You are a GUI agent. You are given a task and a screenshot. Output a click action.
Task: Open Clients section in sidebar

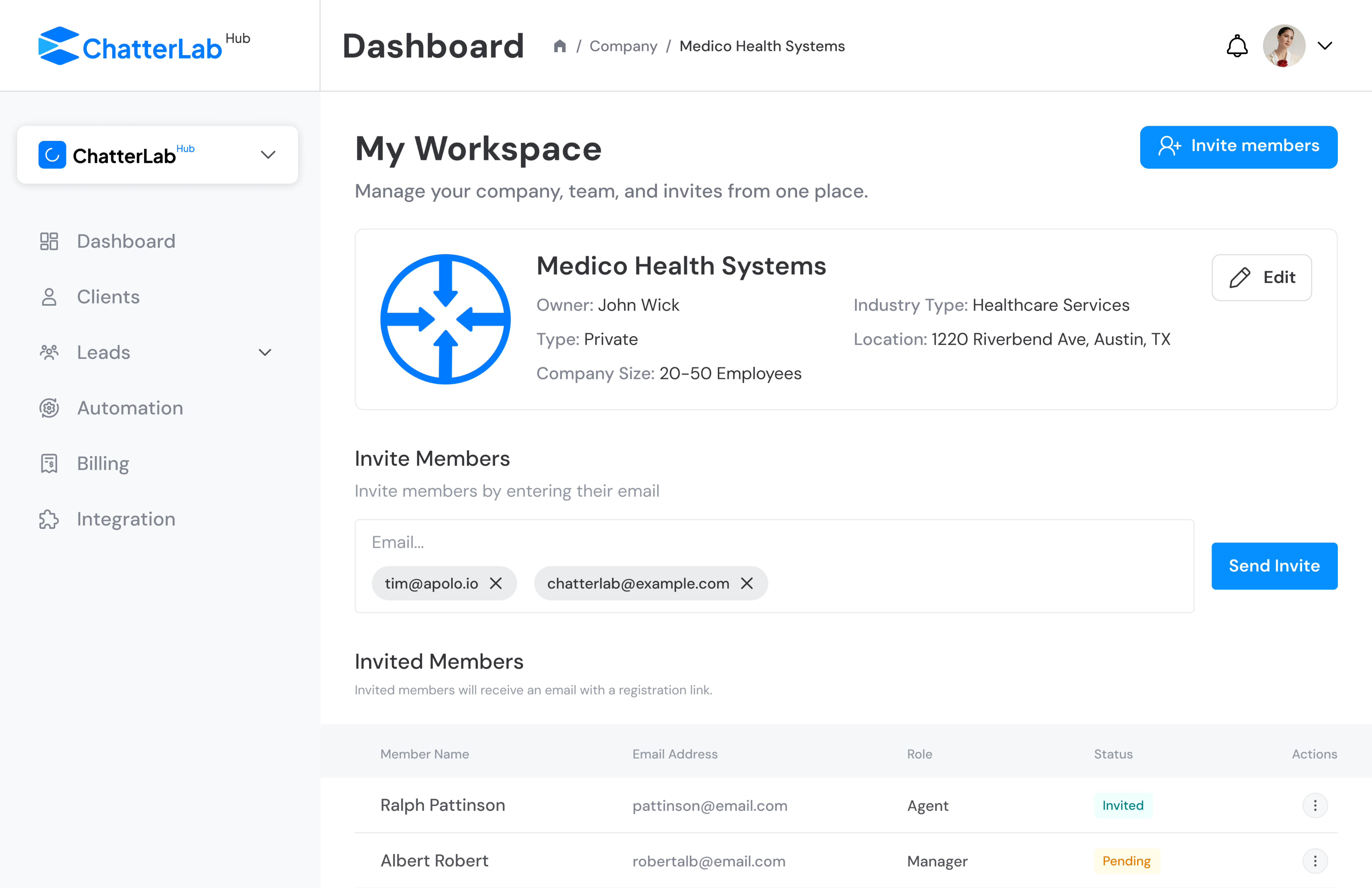tap(108, 297)
